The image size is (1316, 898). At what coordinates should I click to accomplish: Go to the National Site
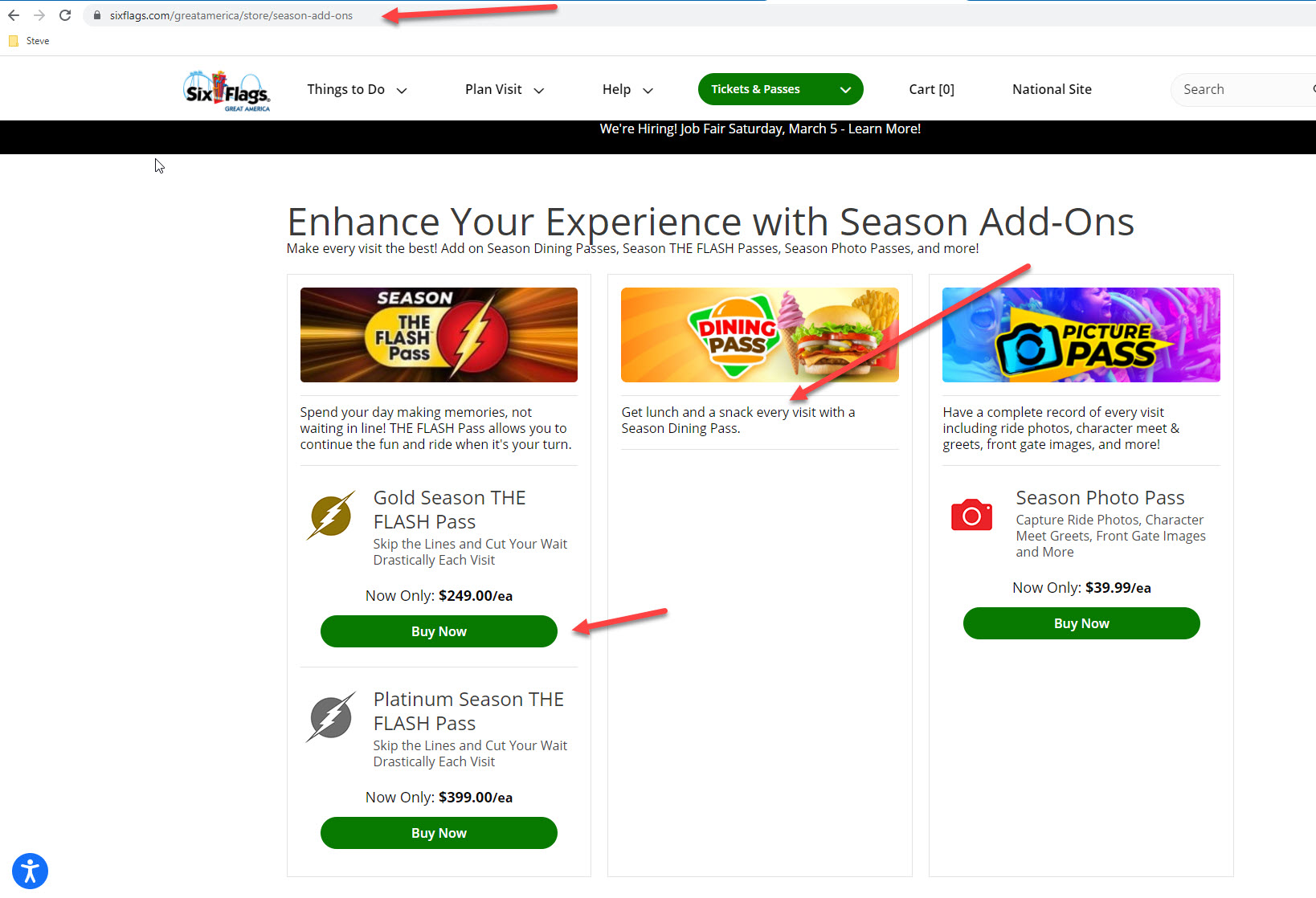tap(1052, 89)
